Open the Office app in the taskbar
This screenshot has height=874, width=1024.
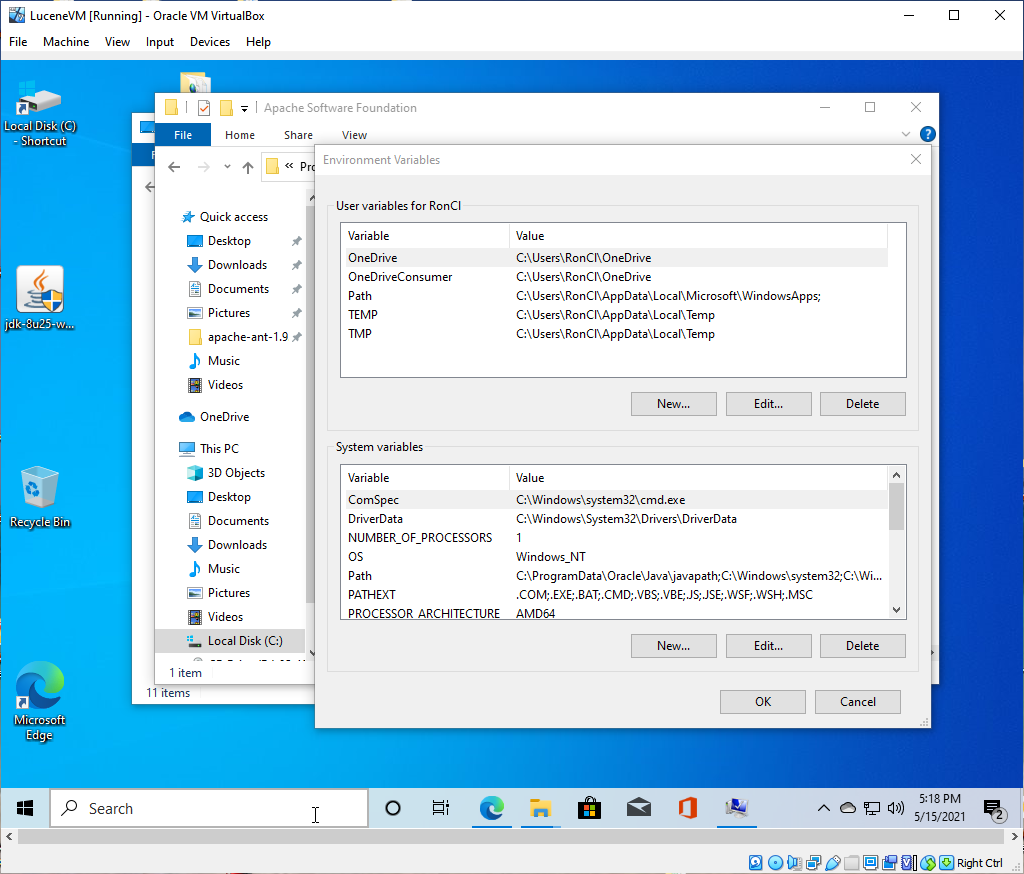pyautogui.click(x=687, y=808)
